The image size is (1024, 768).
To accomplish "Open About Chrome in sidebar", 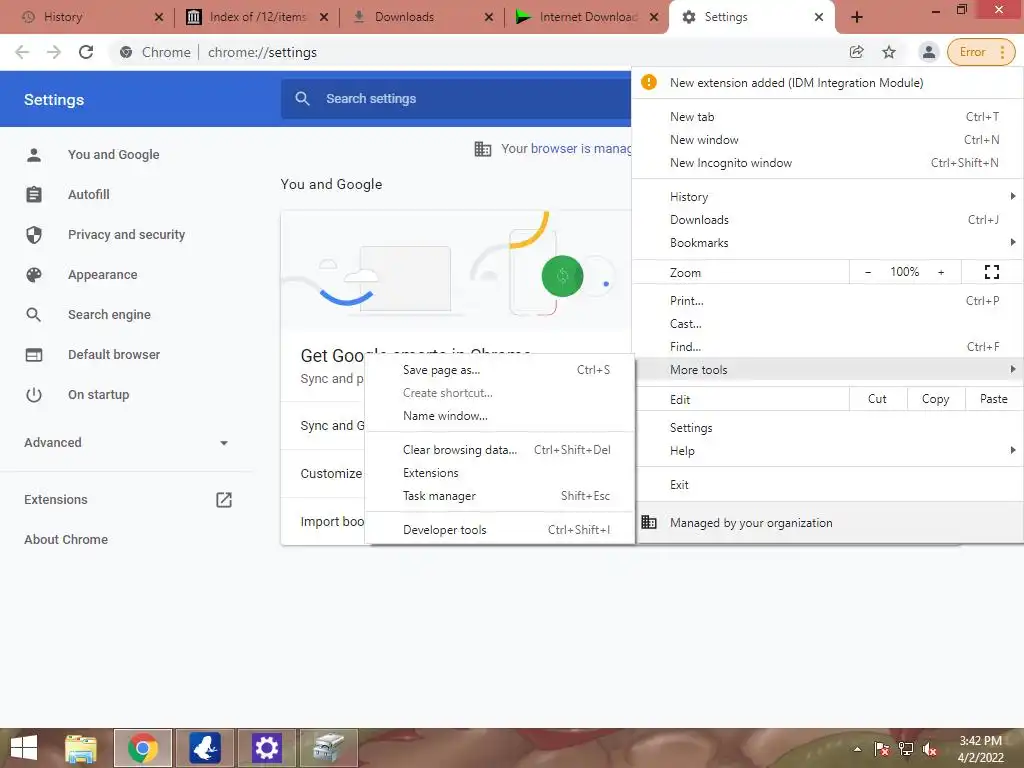I will (66, 539).
